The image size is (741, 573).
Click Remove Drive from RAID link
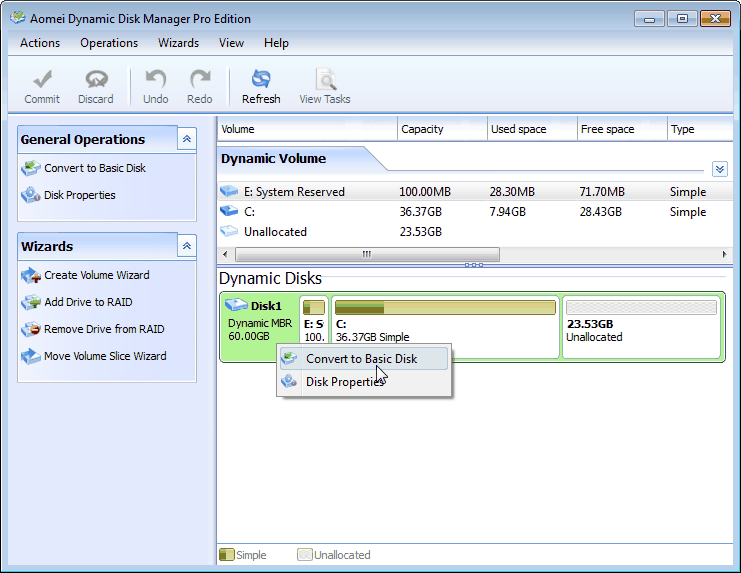[x=104, y=329]
